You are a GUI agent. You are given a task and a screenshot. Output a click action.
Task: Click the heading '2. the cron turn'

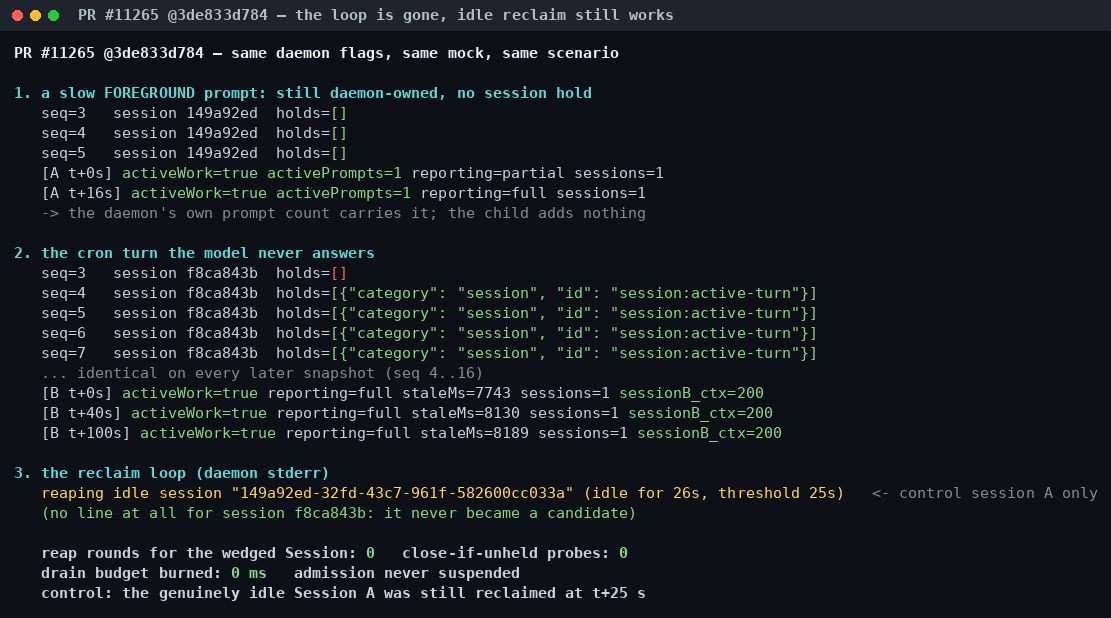194,253
